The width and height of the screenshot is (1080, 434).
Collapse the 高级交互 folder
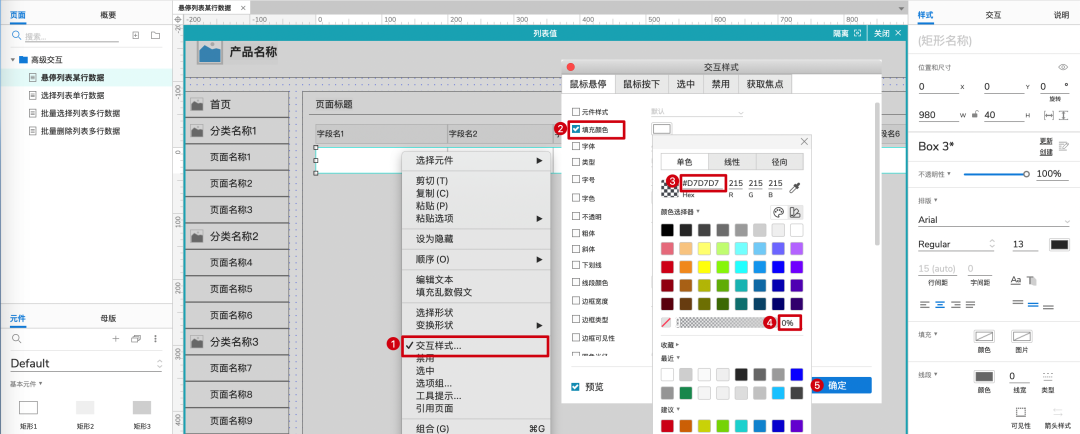tap(12, 60)
